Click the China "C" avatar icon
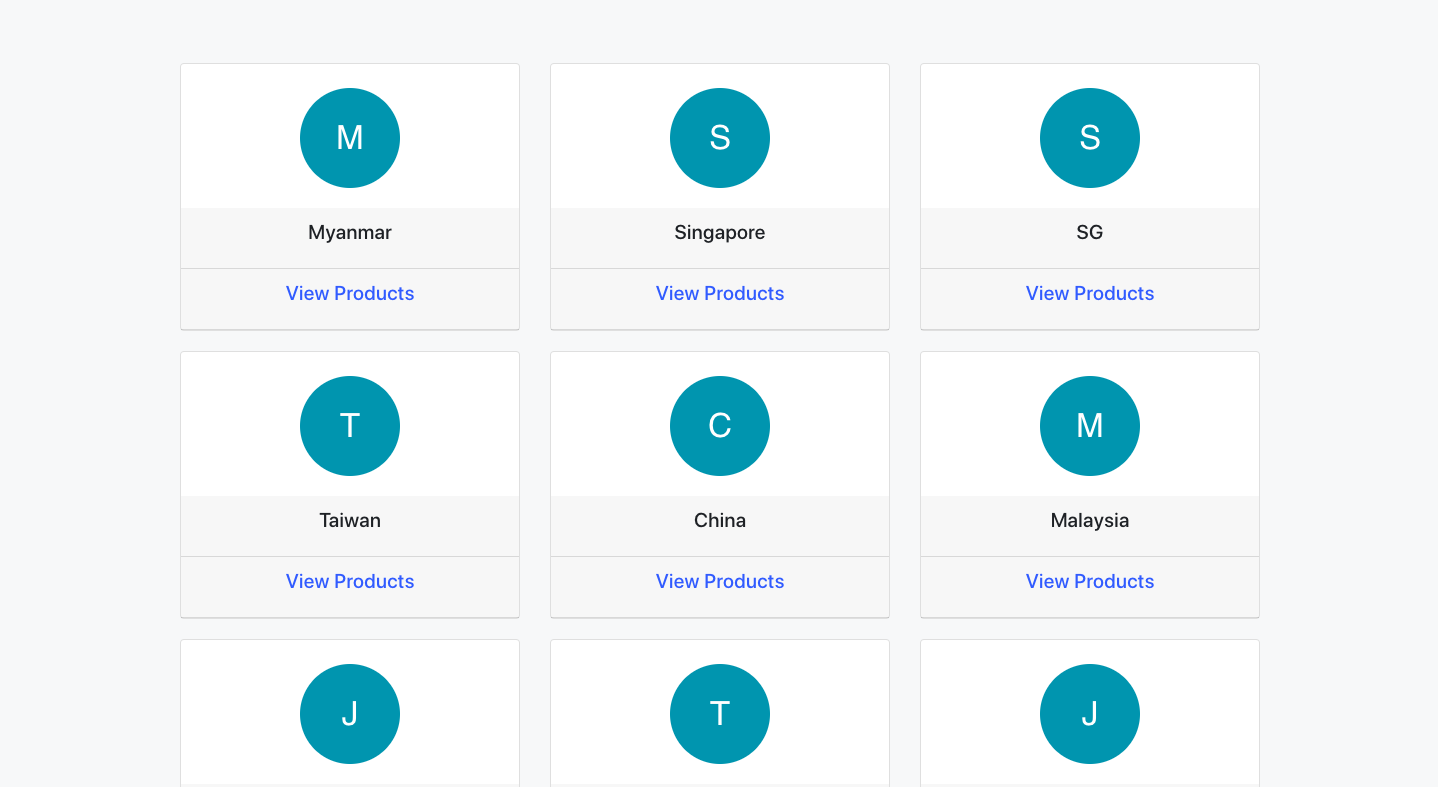The height and width of the screenshot is (787, 1438). [719, 426]
